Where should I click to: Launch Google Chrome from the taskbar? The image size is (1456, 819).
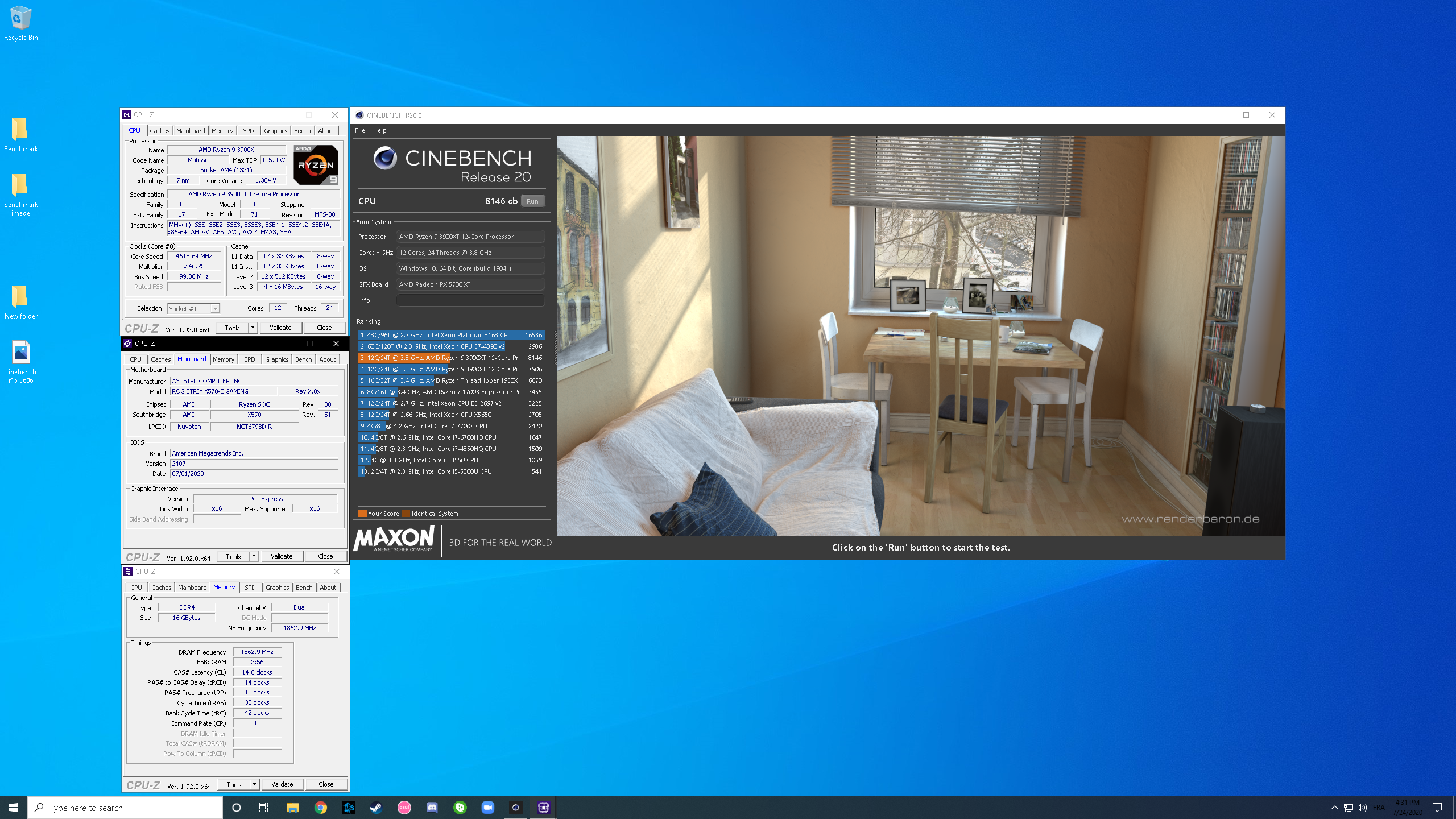(x=320, y=808)
